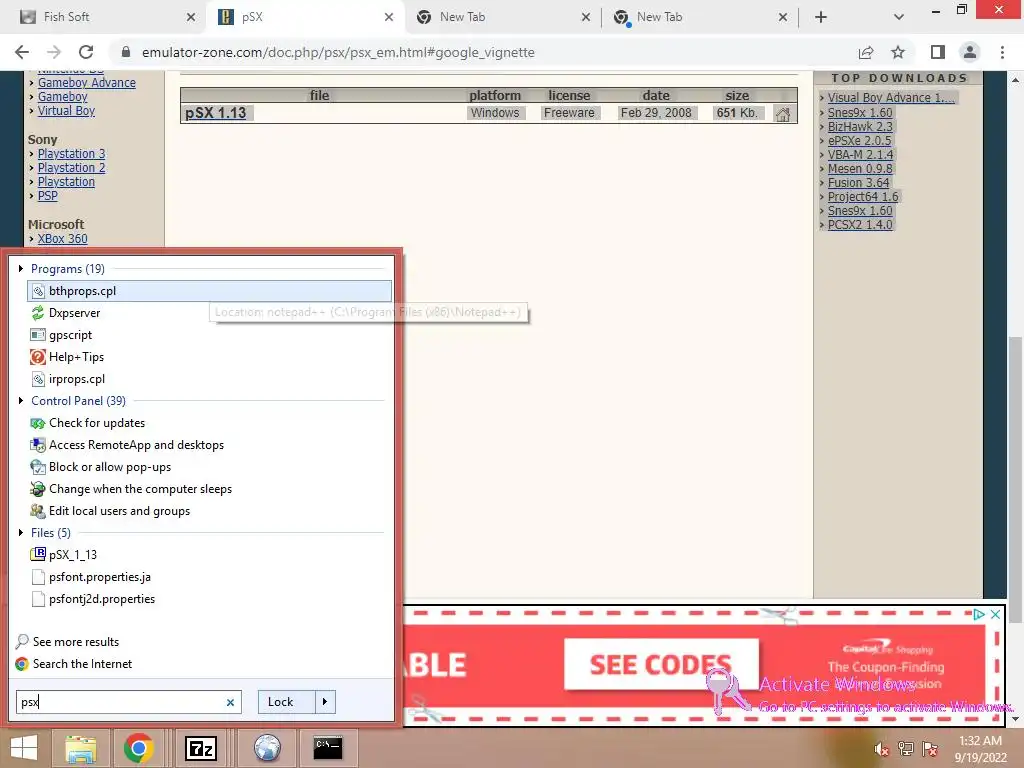Click the network tray icon
This screenshot has height=768, width=1024.
(x=905, y=748)
